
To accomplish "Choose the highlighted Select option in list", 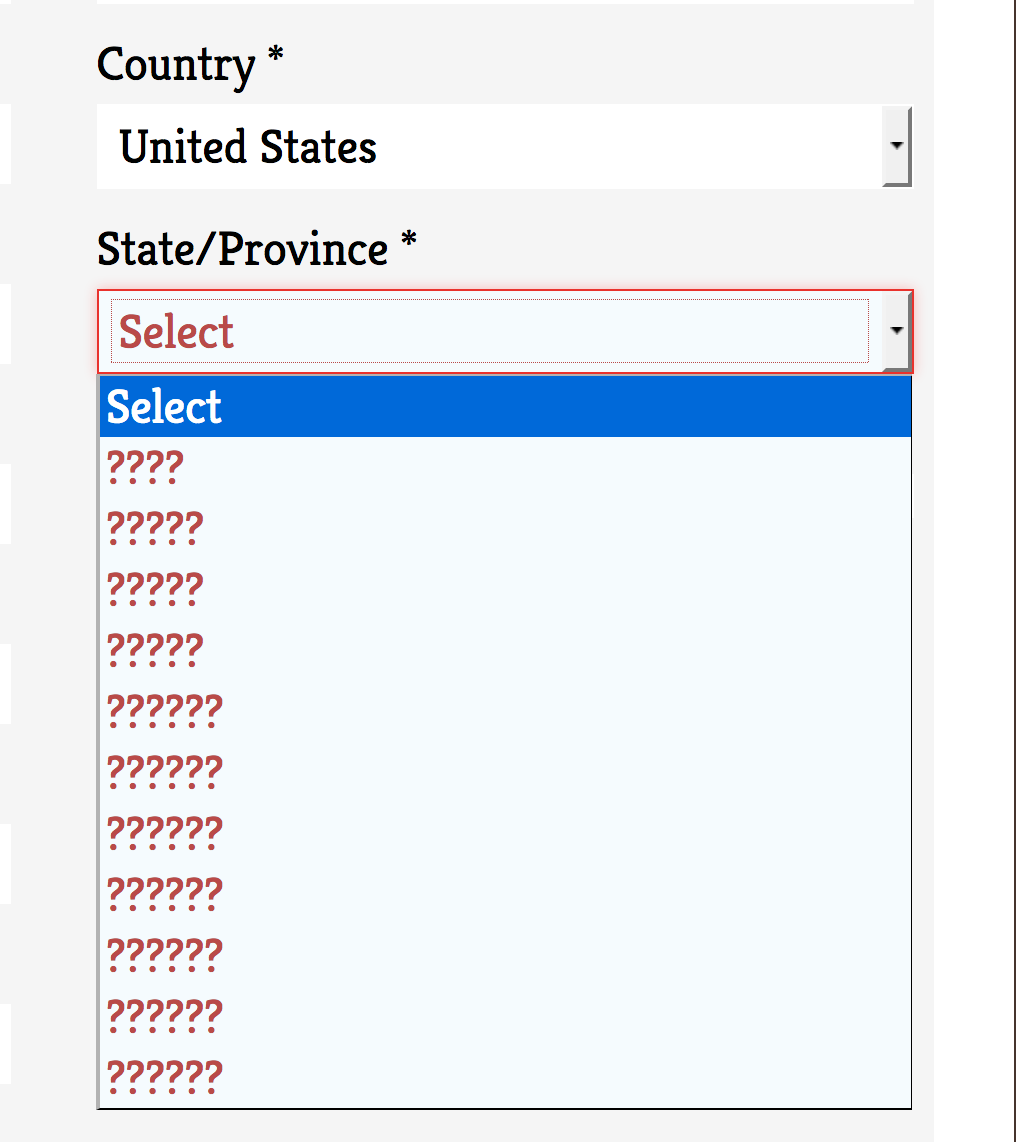I will click(x=505, y=407).
